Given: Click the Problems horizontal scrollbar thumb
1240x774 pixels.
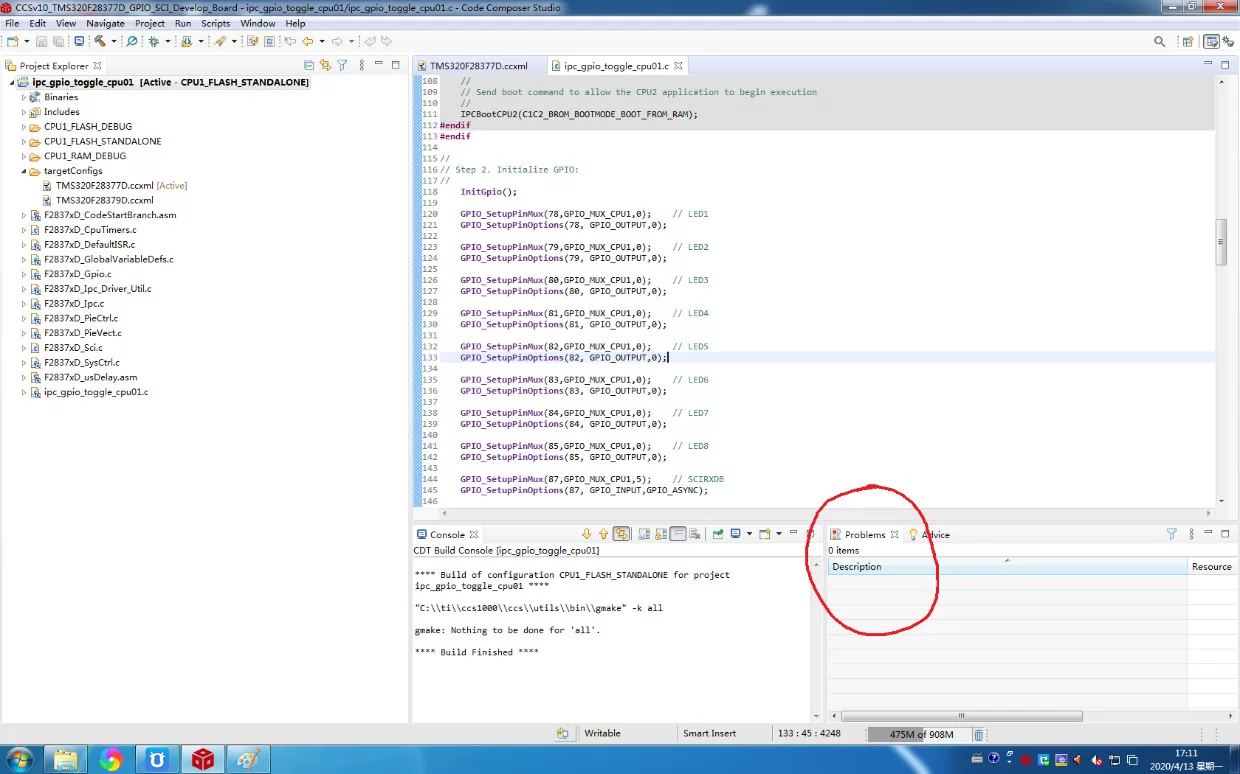Looking at the screenshot, I should coord(962,716).
